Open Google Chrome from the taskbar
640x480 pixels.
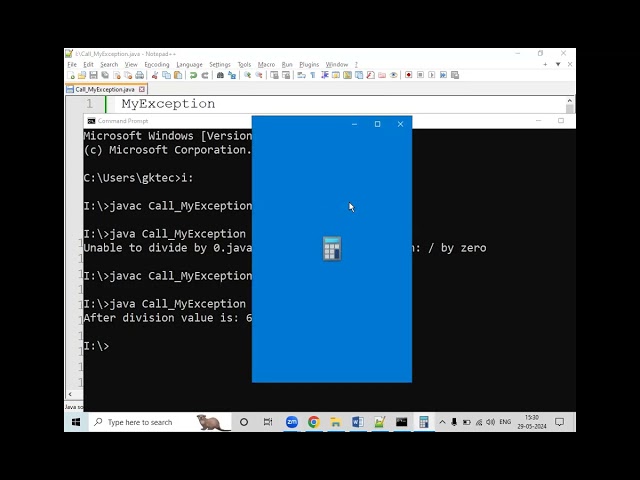[x=314, y=422]
